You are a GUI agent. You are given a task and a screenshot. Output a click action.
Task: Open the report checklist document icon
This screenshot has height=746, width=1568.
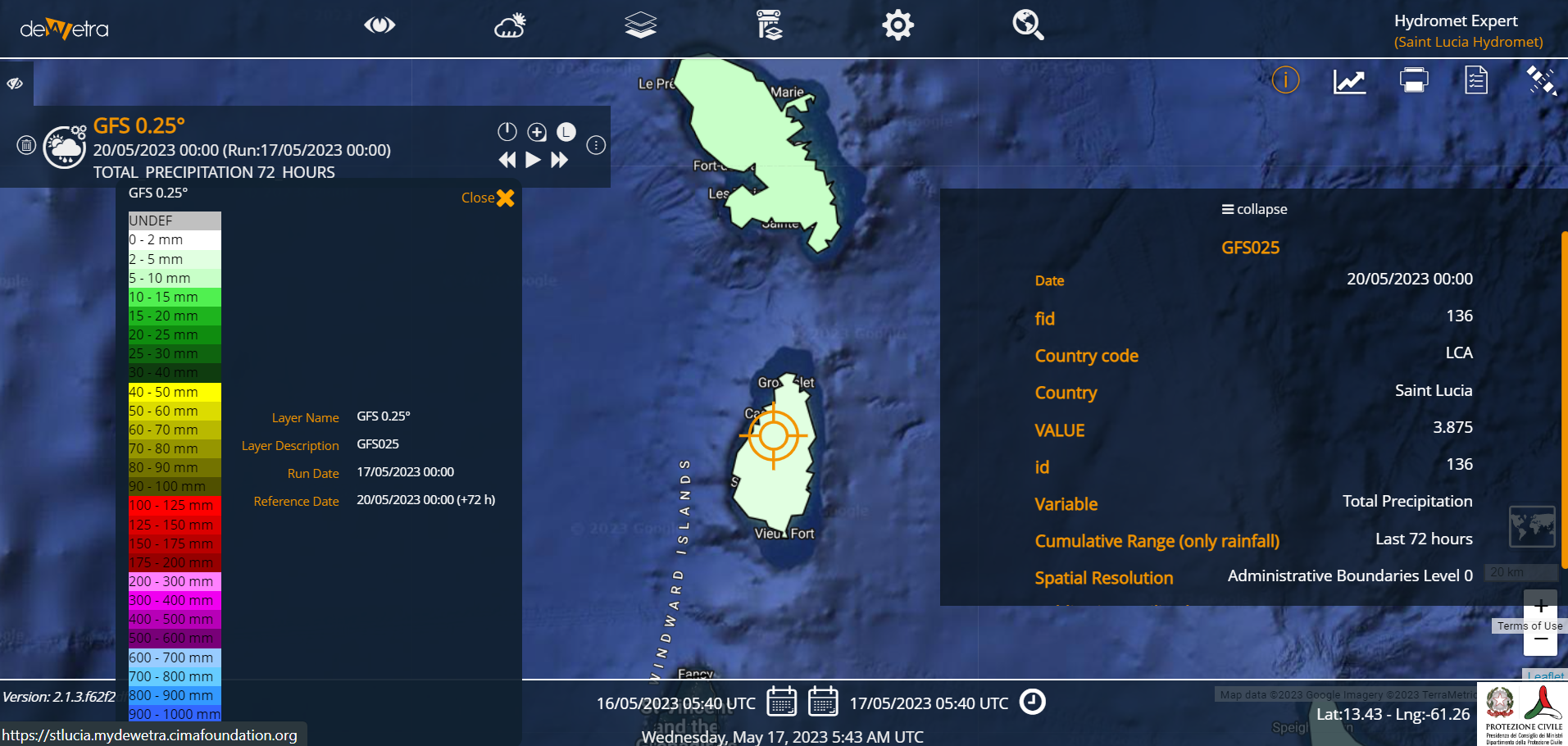coord(1476,80)
